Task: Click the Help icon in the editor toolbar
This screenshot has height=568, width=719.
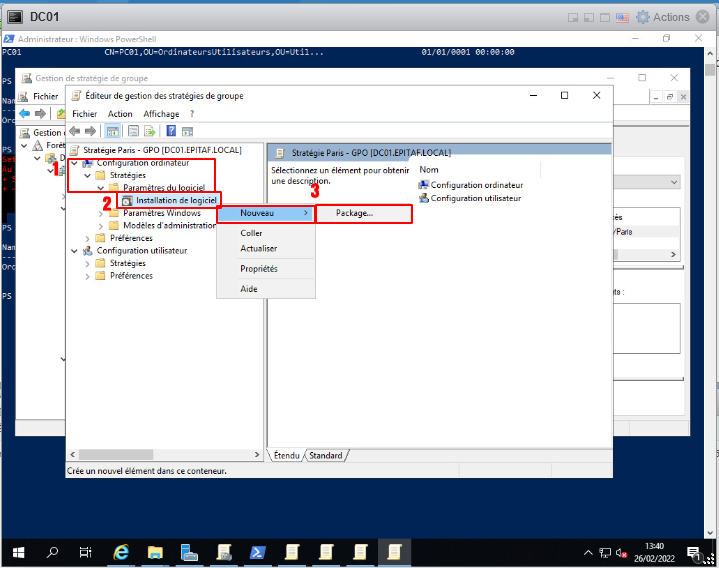Action: [x=171, y=131]
